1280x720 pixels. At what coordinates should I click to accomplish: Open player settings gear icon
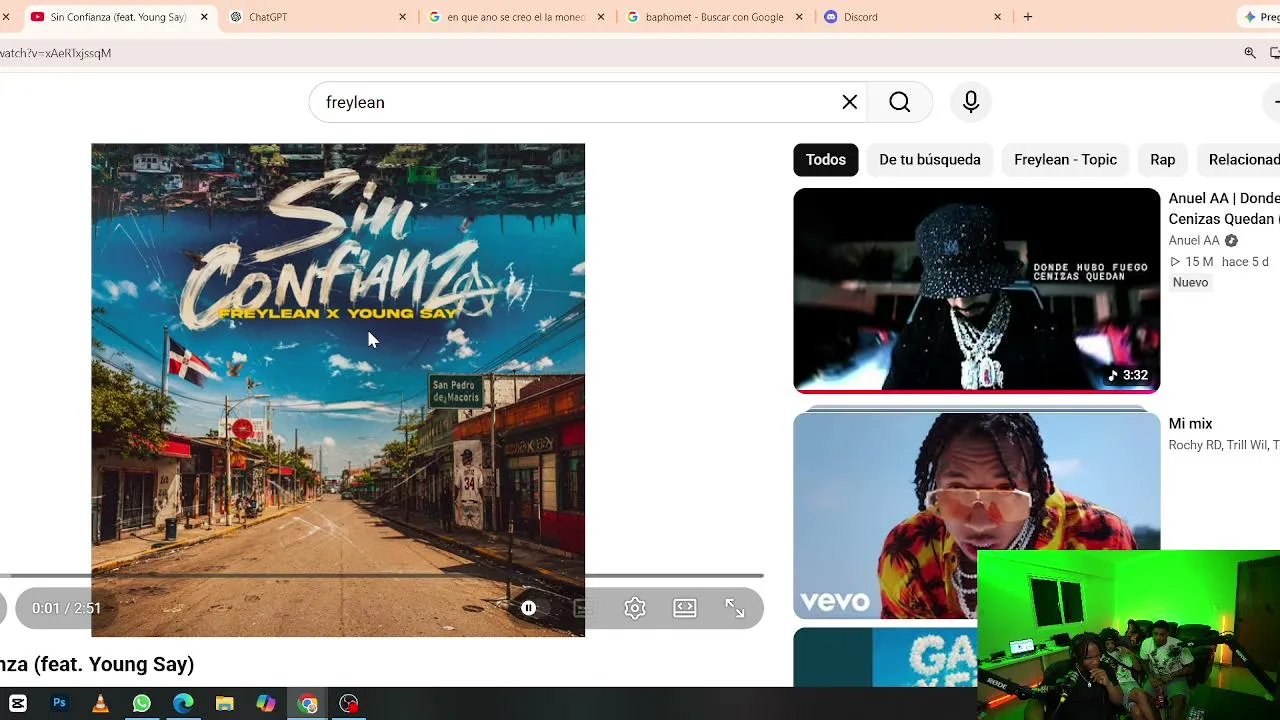click(635, 608)
